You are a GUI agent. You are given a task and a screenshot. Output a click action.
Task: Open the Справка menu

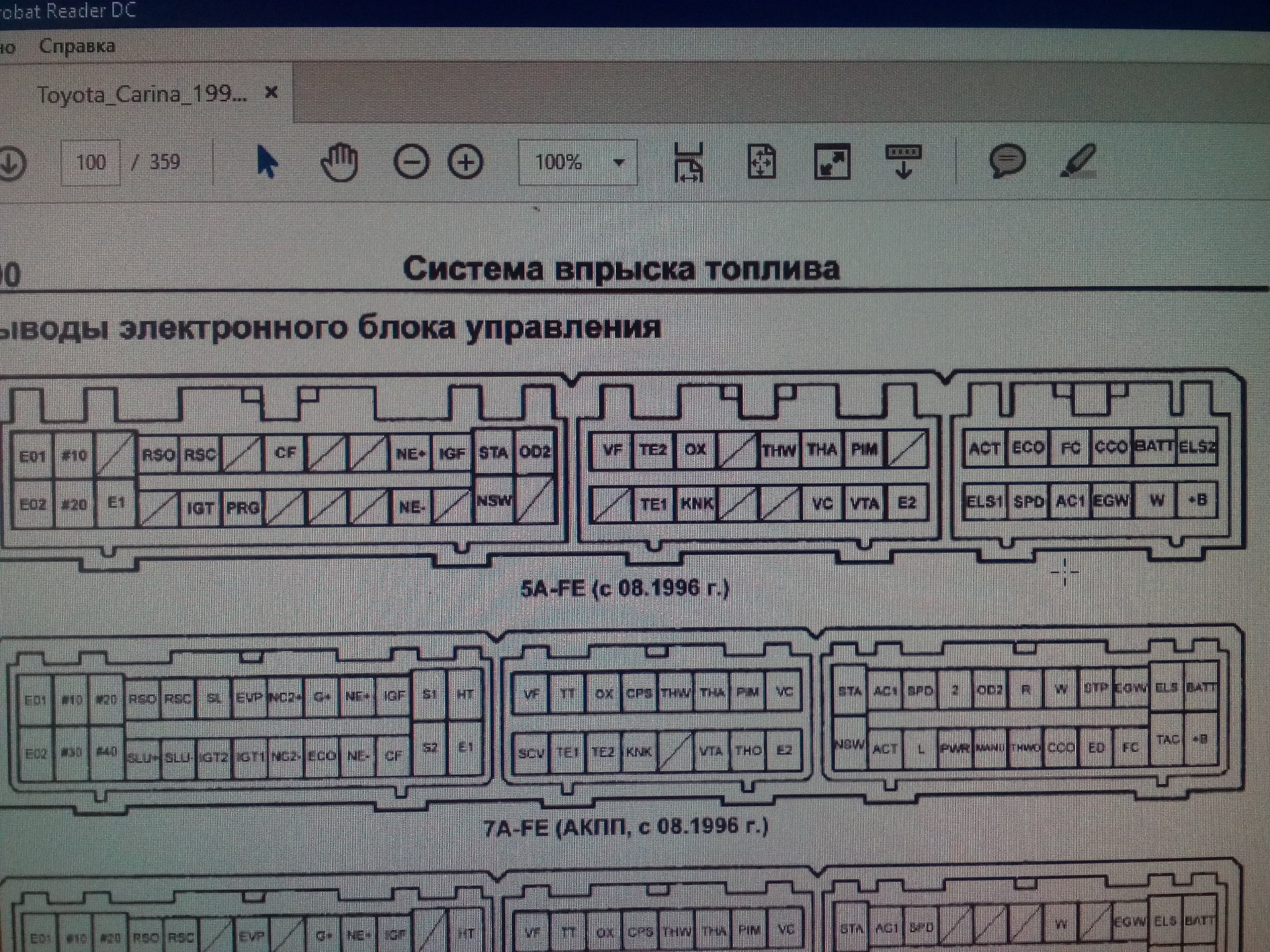click(x=76, y=46)
